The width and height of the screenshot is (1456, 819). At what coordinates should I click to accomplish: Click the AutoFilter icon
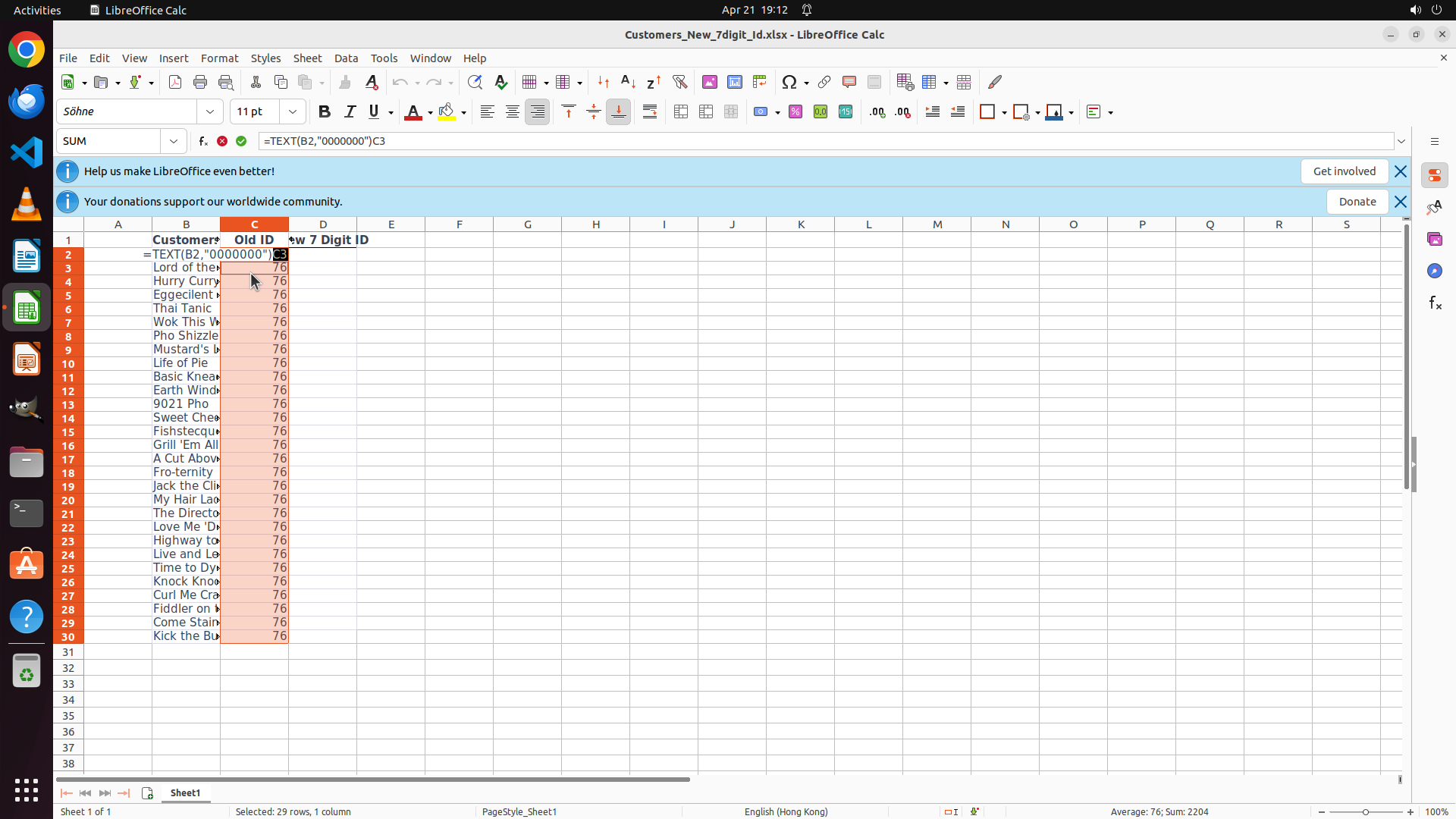tap(679, 82)
